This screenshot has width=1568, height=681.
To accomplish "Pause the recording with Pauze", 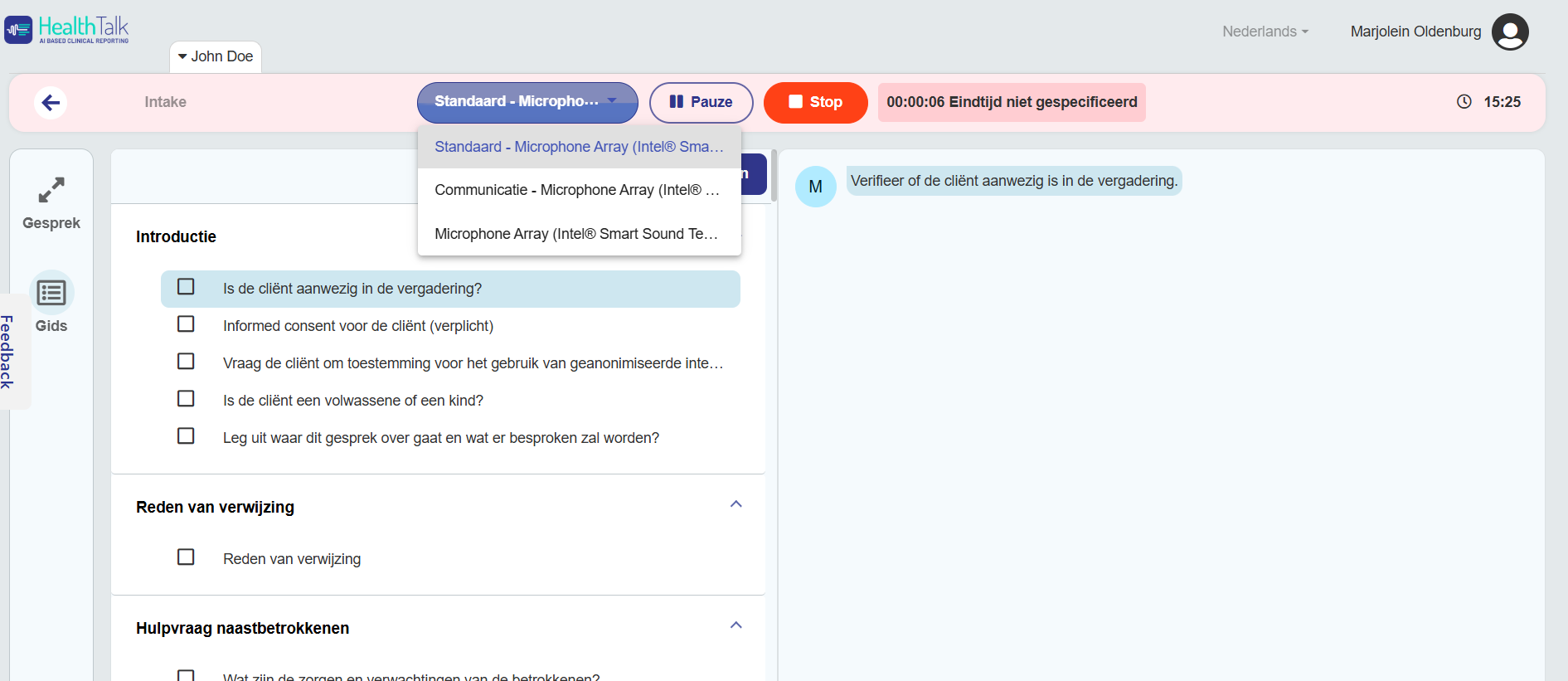I will [x=701, y=102].
